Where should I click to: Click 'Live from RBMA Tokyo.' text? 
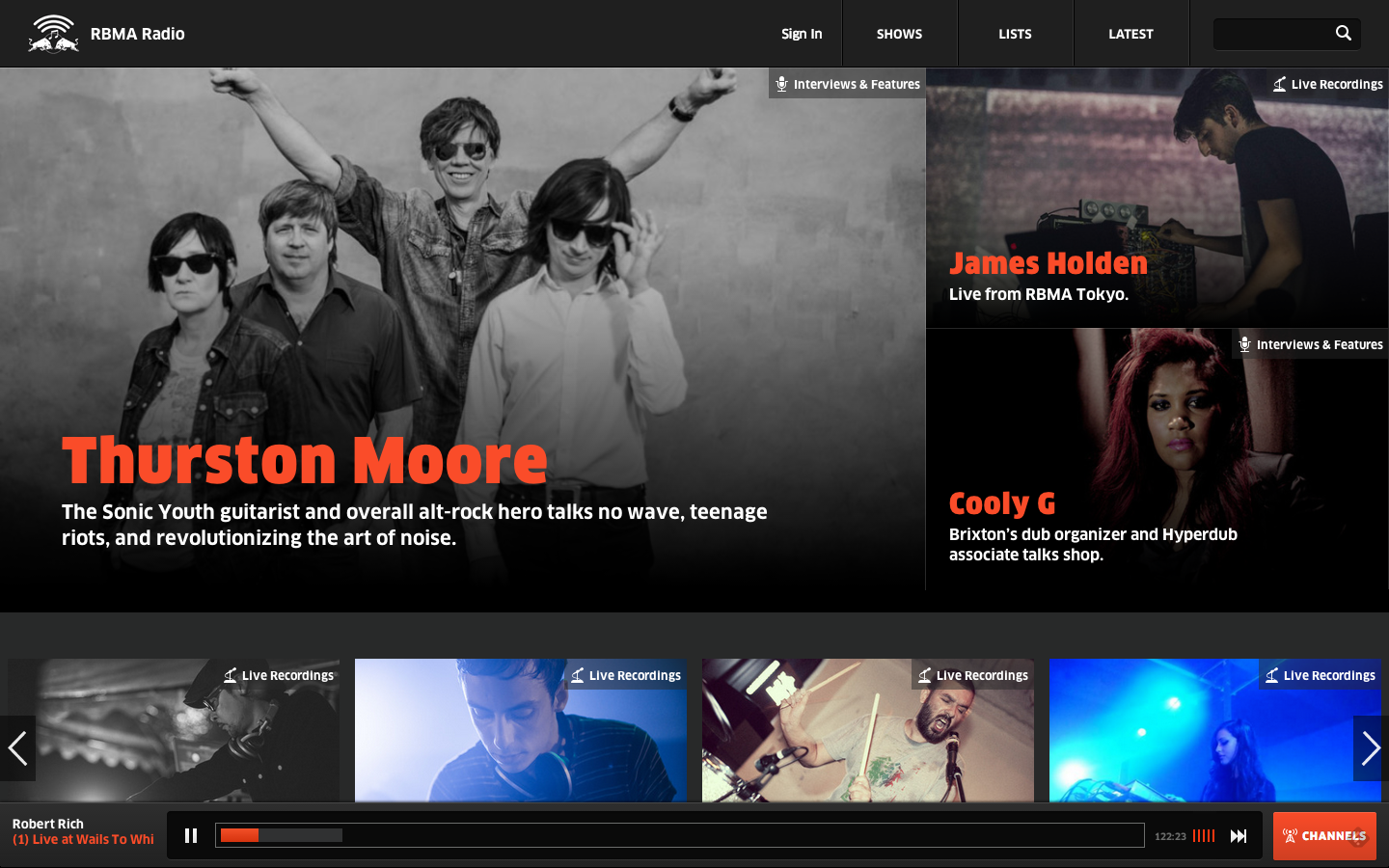1039,294
